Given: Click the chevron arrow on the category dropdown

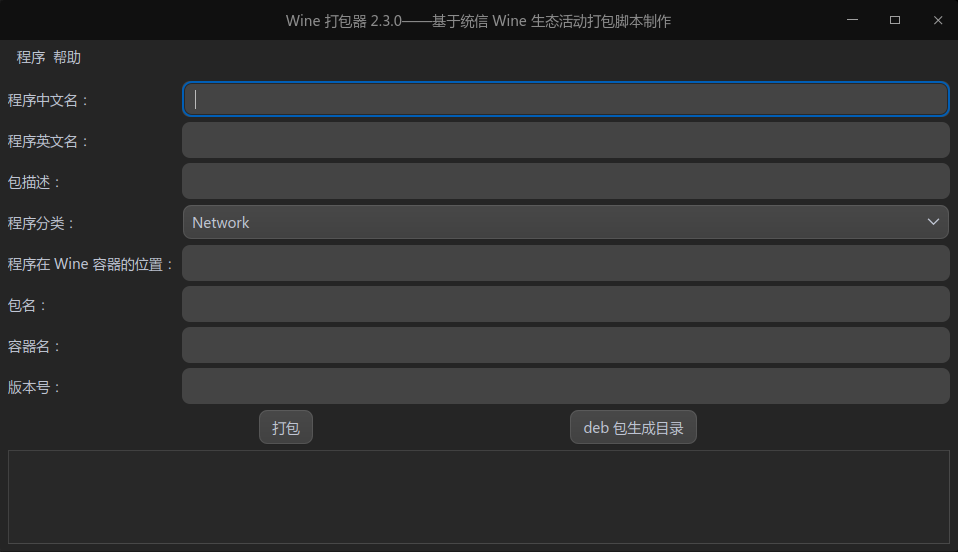Looking at the screenshot, I should (933, 222).
